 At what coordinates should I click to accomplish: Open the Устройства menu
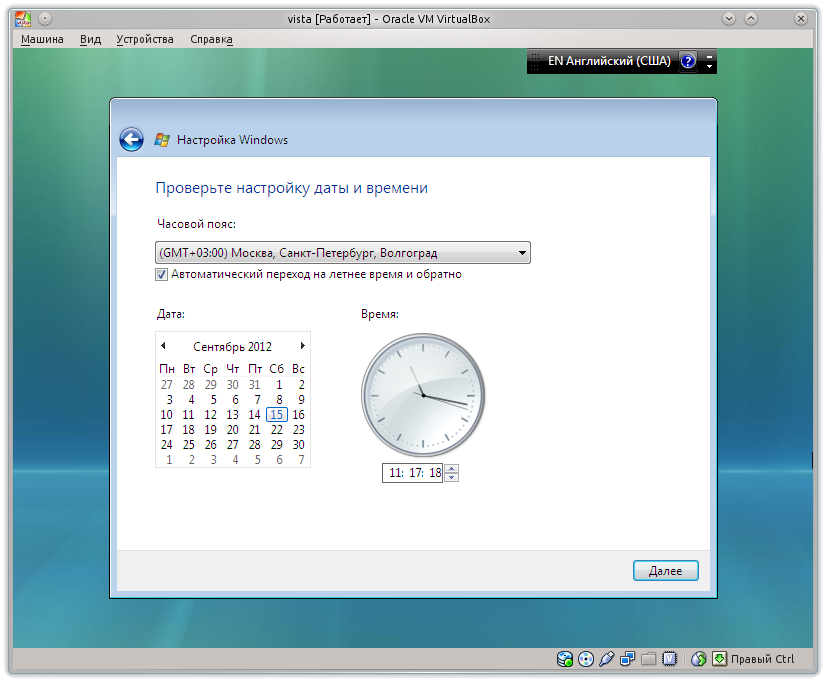[144, 39]
